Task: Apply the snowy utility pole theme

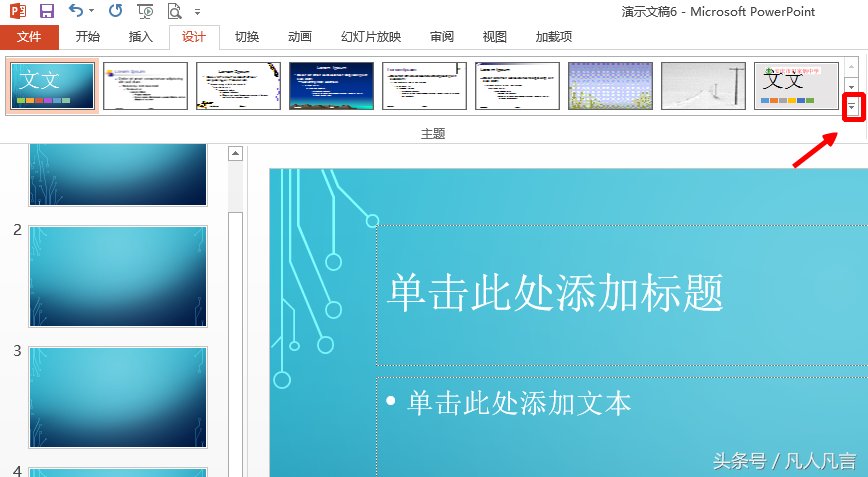Action: (704, 86)
